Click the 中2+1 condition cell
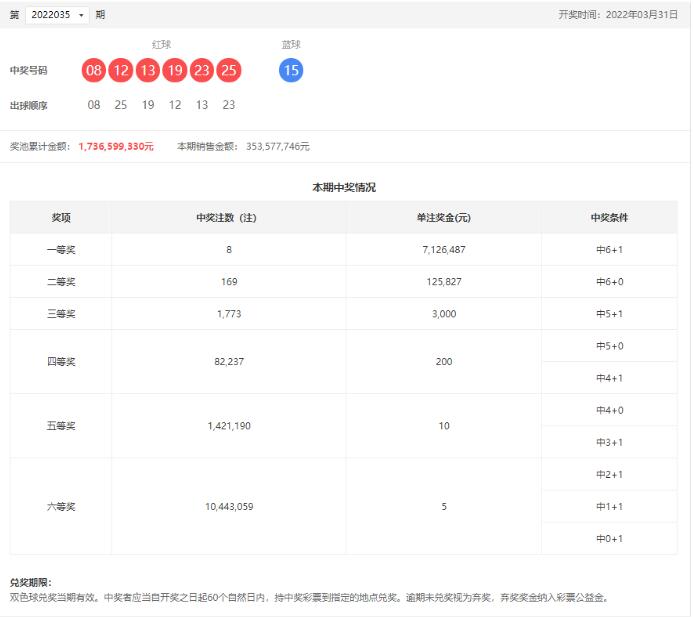694x617 pixels. click(609, 475)
